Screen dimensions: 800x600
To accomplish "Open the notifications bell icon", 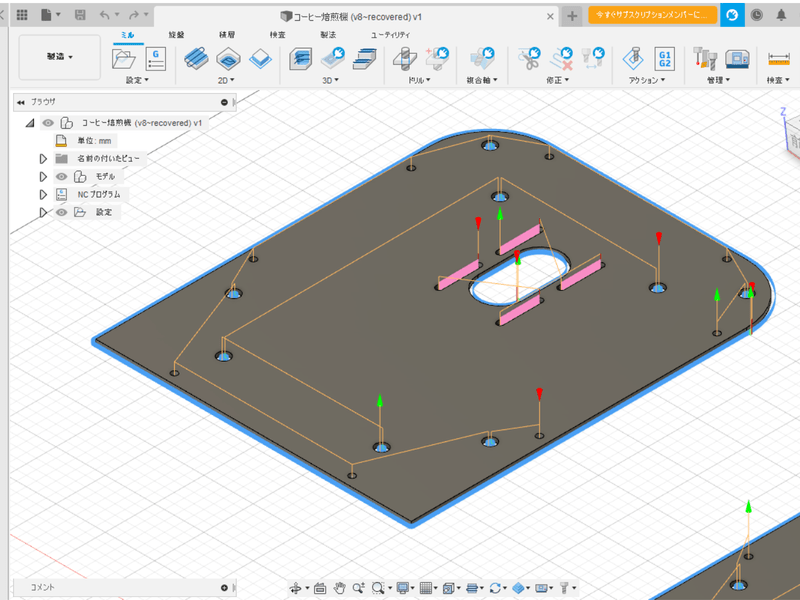I will [x=783, y=15].
